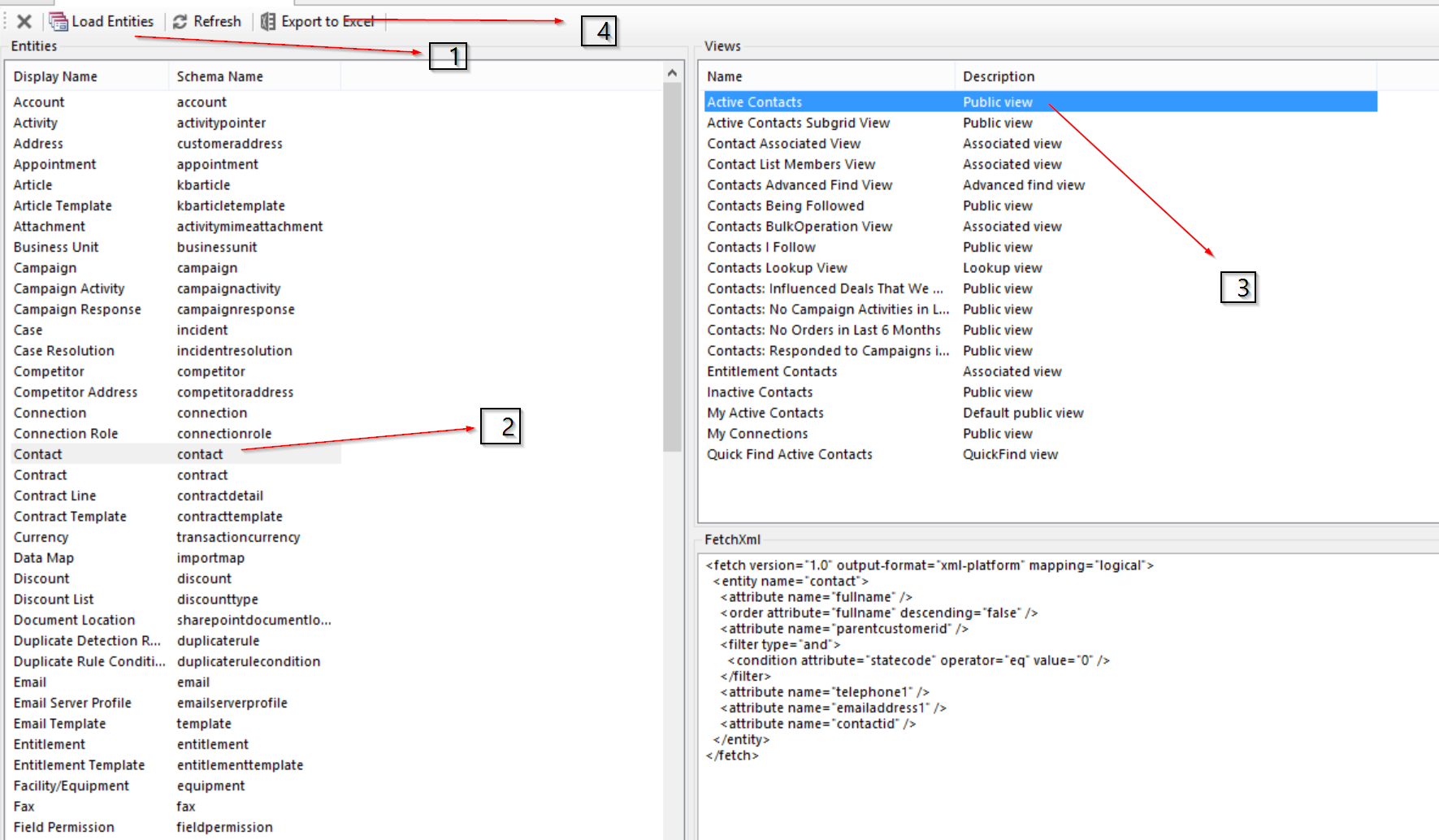This screenshot has width=1439, height=840.
Task: Click the Load Entities icon
Action: [x=59, y=22]
